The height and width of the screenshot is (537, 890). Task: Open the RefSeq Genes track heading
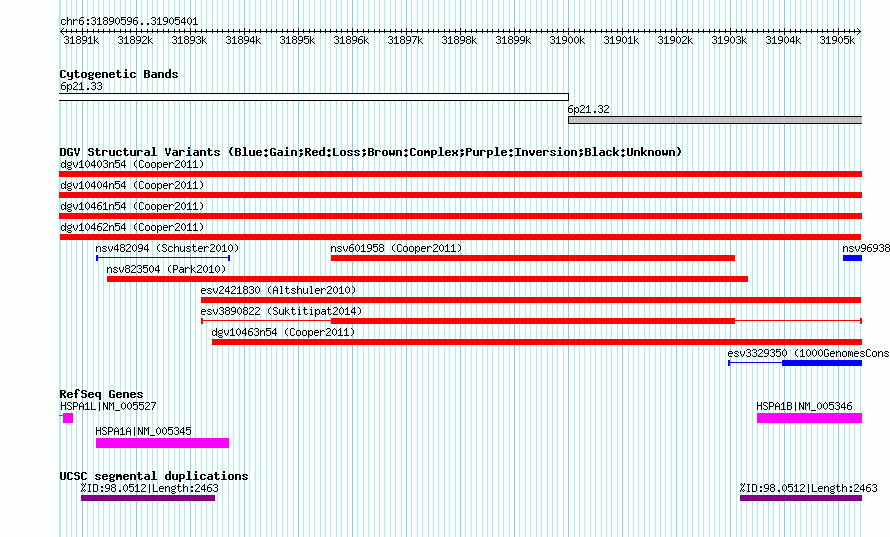[x=101, y=394]
